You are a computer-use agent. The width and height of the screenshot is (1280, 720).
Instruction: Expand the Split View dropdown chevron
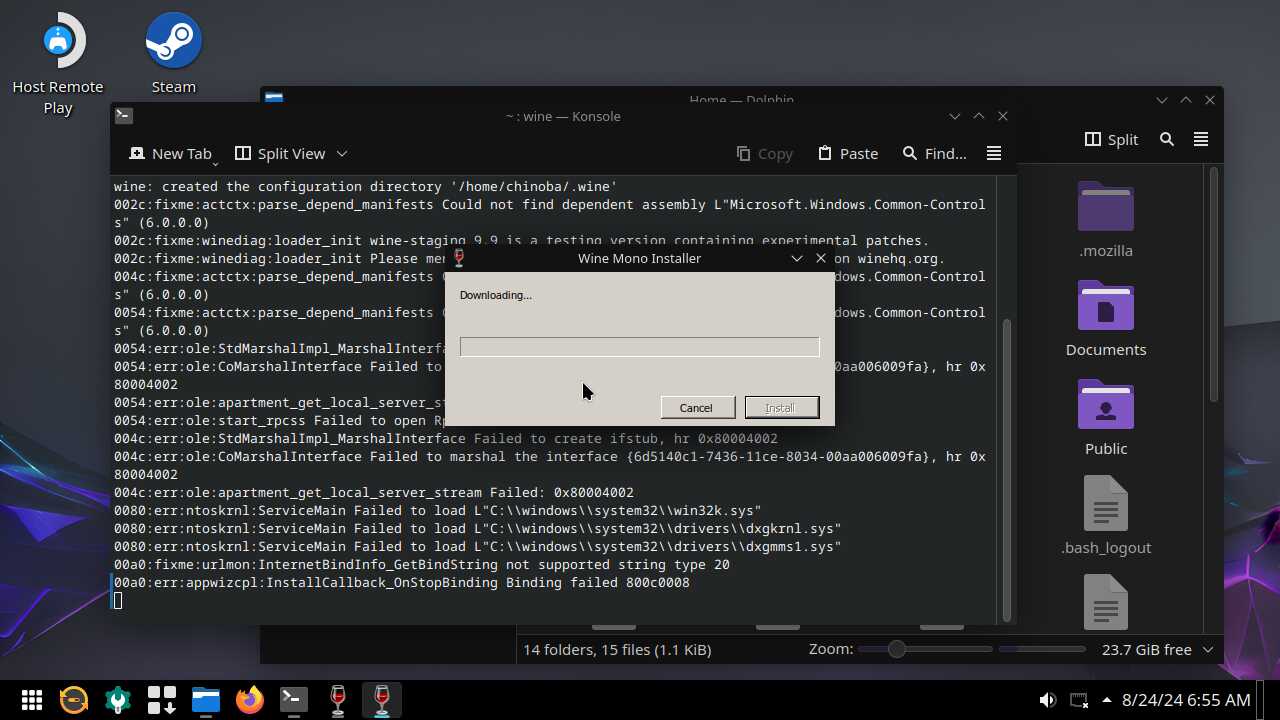pos(342,153)
